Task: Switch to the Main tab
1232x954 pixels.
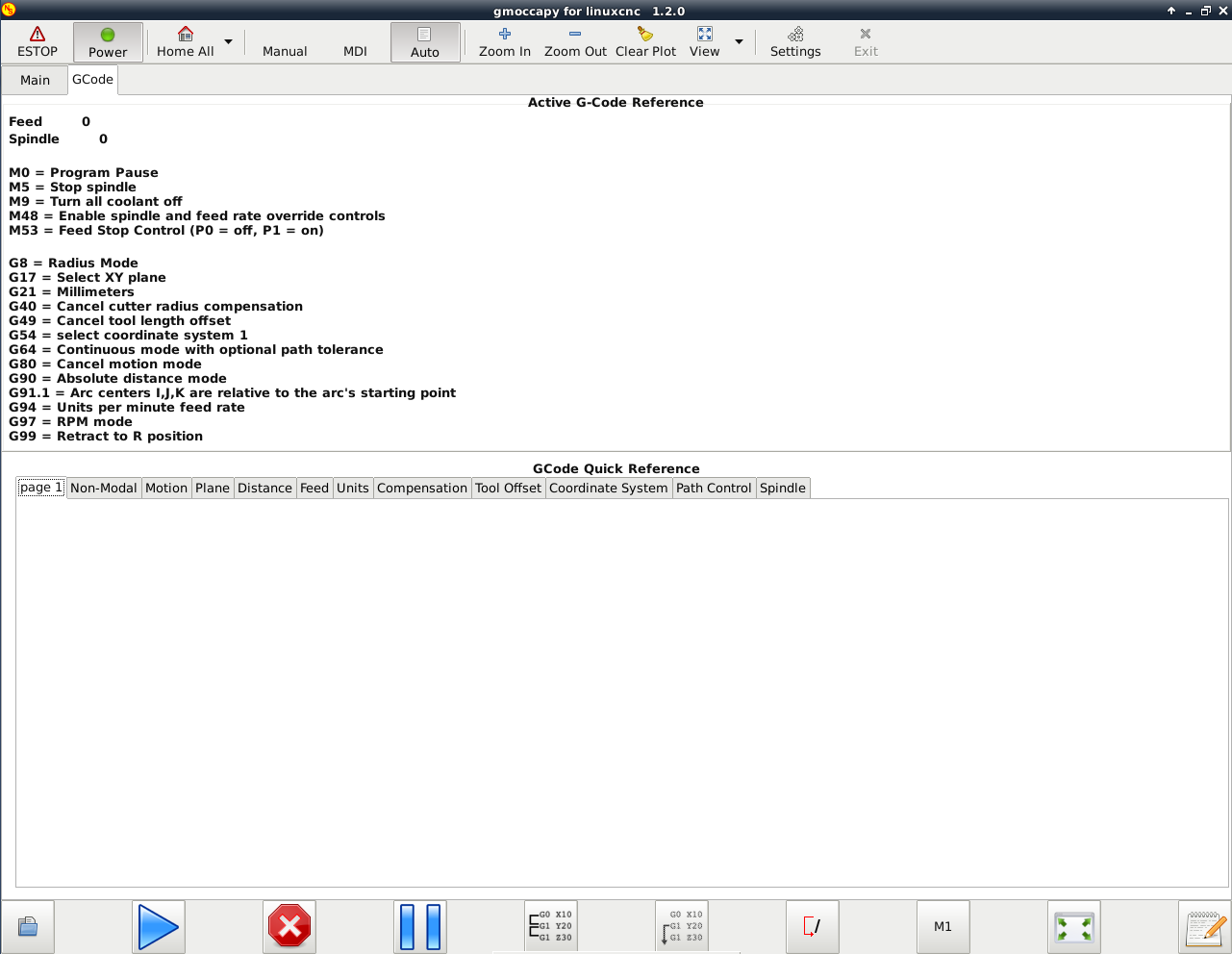Action: (36, 80)
